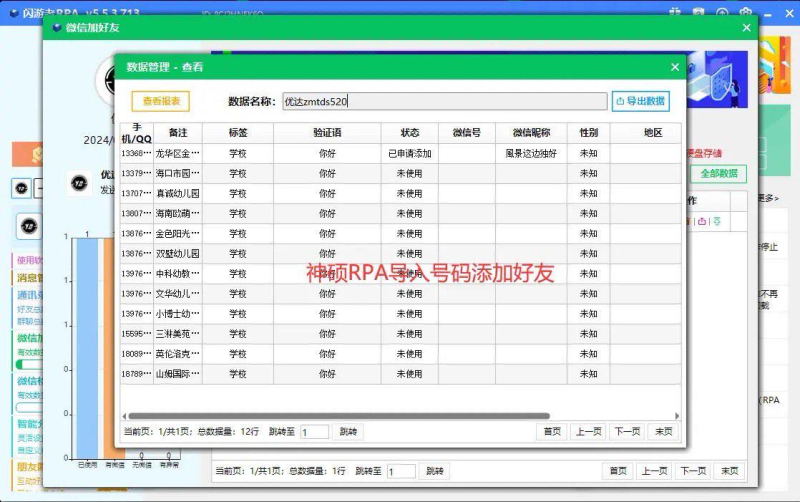The width and height of the screenshot is (800, 502).
Task: Select row with 备注 小博士幼…
Action: pyautogui.click(x=401, y=314)
